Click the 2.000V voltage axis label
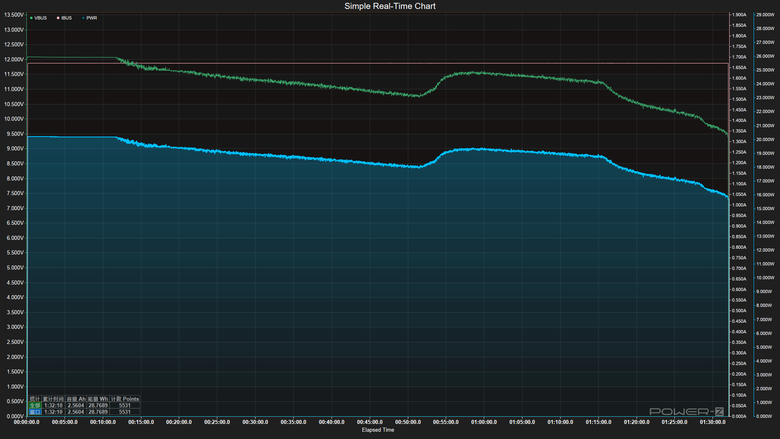 (14, 357)
